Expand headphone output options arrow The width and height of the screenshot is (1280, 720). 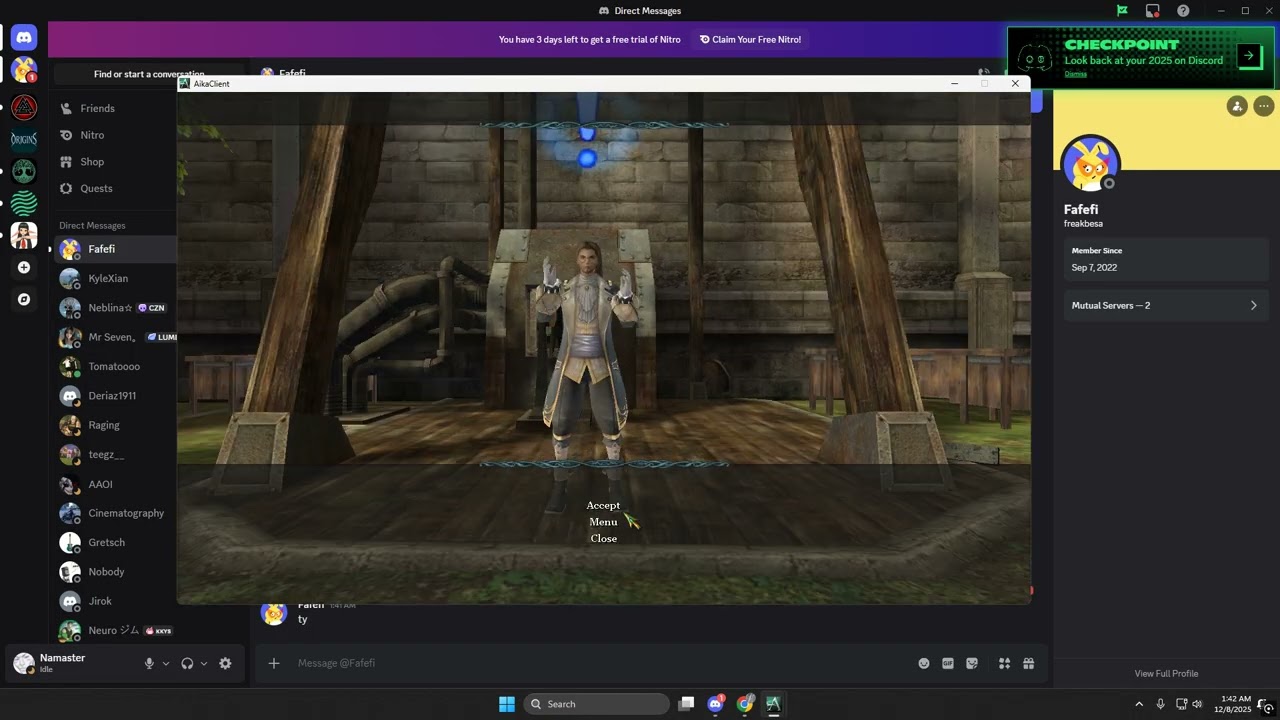[x=204, y=663]
